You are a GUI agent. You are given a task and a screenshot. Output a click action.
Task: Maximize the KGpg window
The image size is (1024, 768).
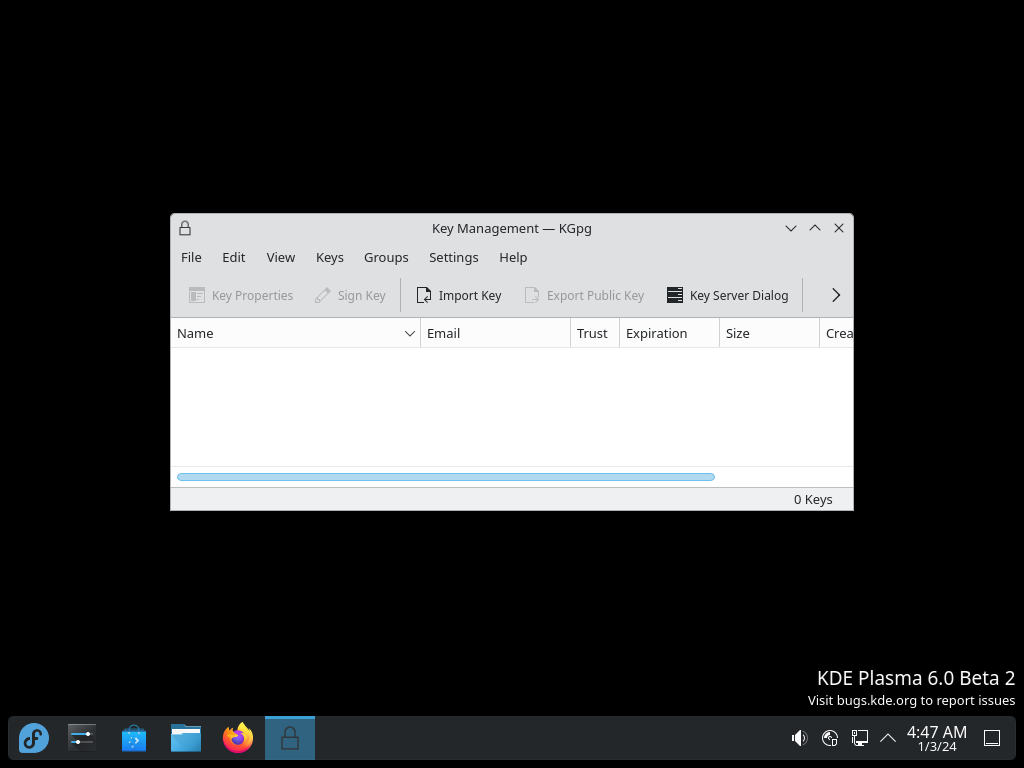pyautogui.click(x=815, y=228)
